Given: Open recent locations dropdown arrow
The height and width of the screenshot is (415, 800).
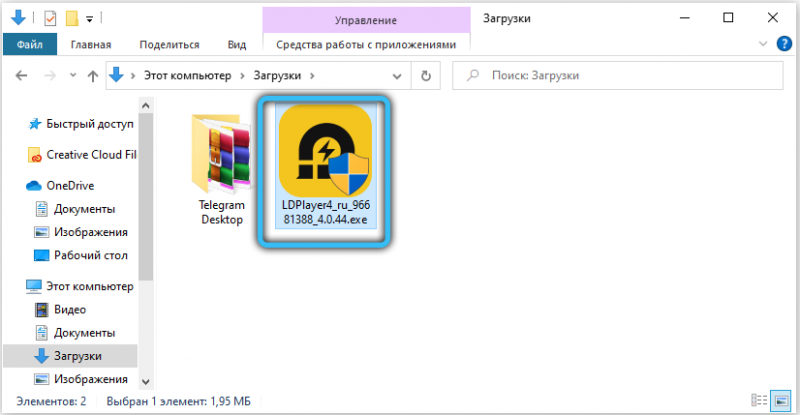Looking at the screenshot, I should click(x=73, y=75).
